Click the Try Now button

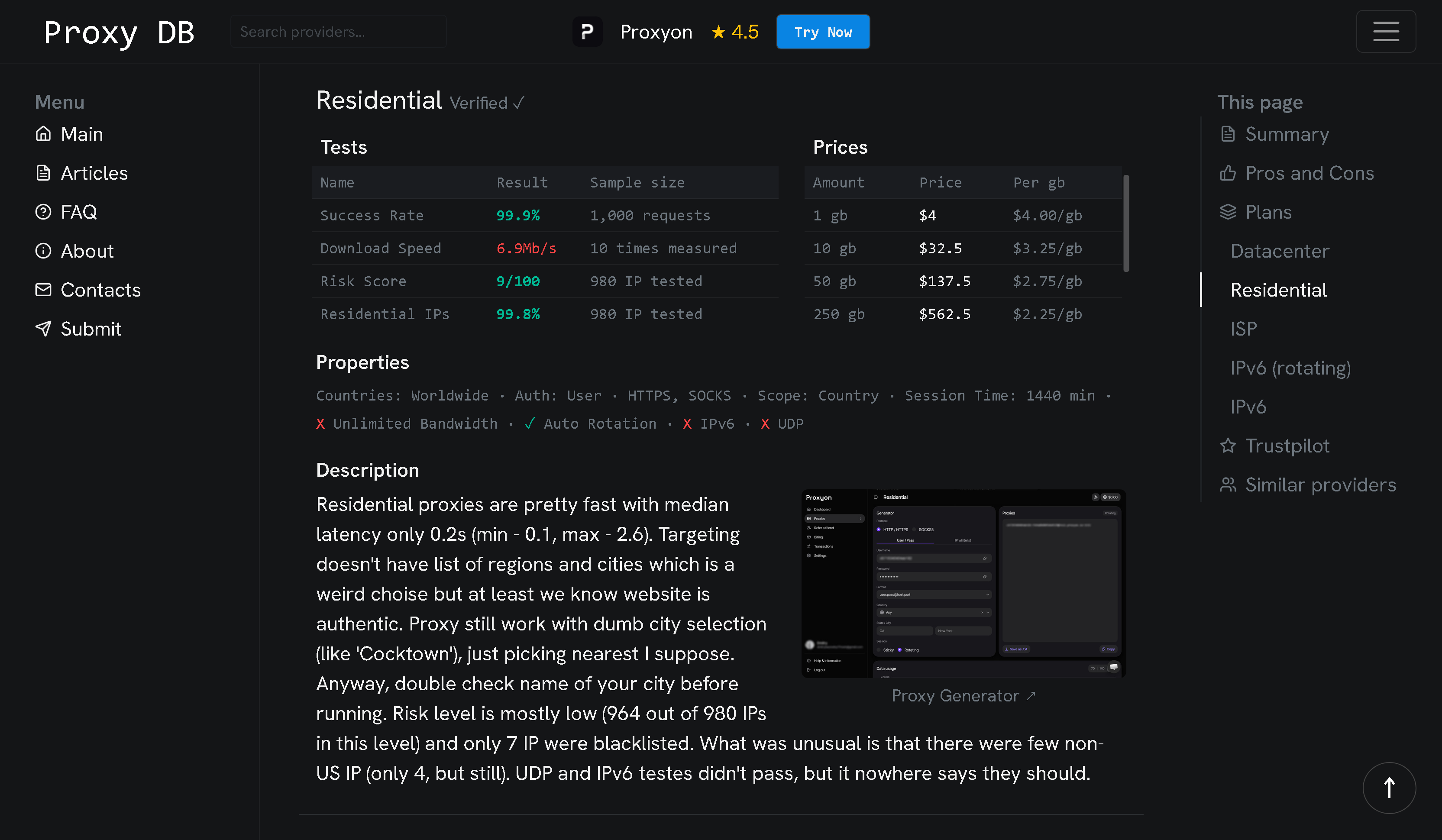click(x=823, y=32)
